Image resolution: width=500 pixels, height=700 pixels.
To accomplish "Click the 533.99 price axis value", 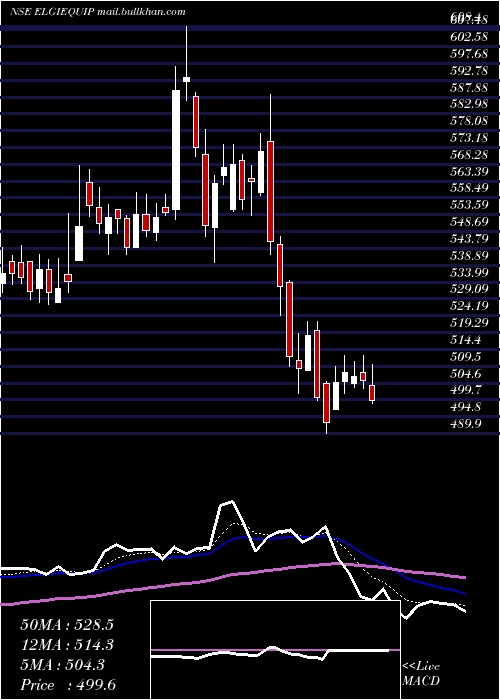I will coord(469,272).
